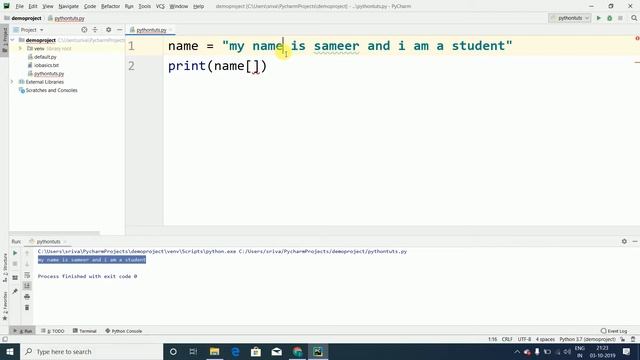
Task: Open pythontuts run configuration dropdown
Action: [570, 18]
